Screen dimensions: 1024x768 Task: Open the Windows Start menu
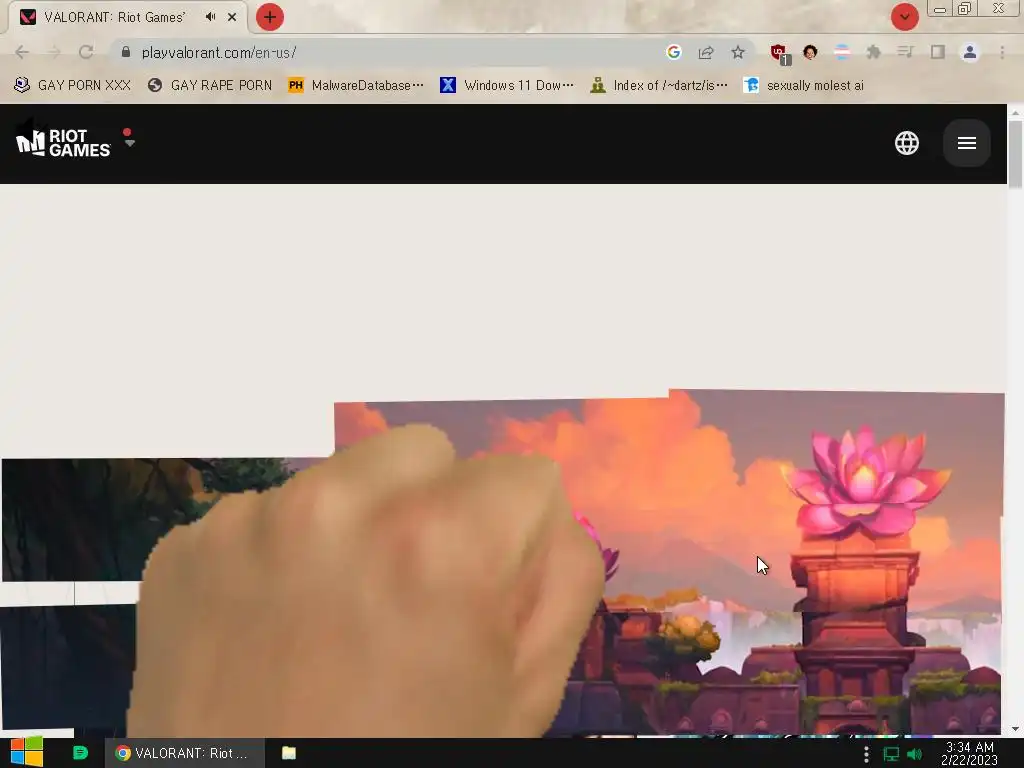(27, 753)
